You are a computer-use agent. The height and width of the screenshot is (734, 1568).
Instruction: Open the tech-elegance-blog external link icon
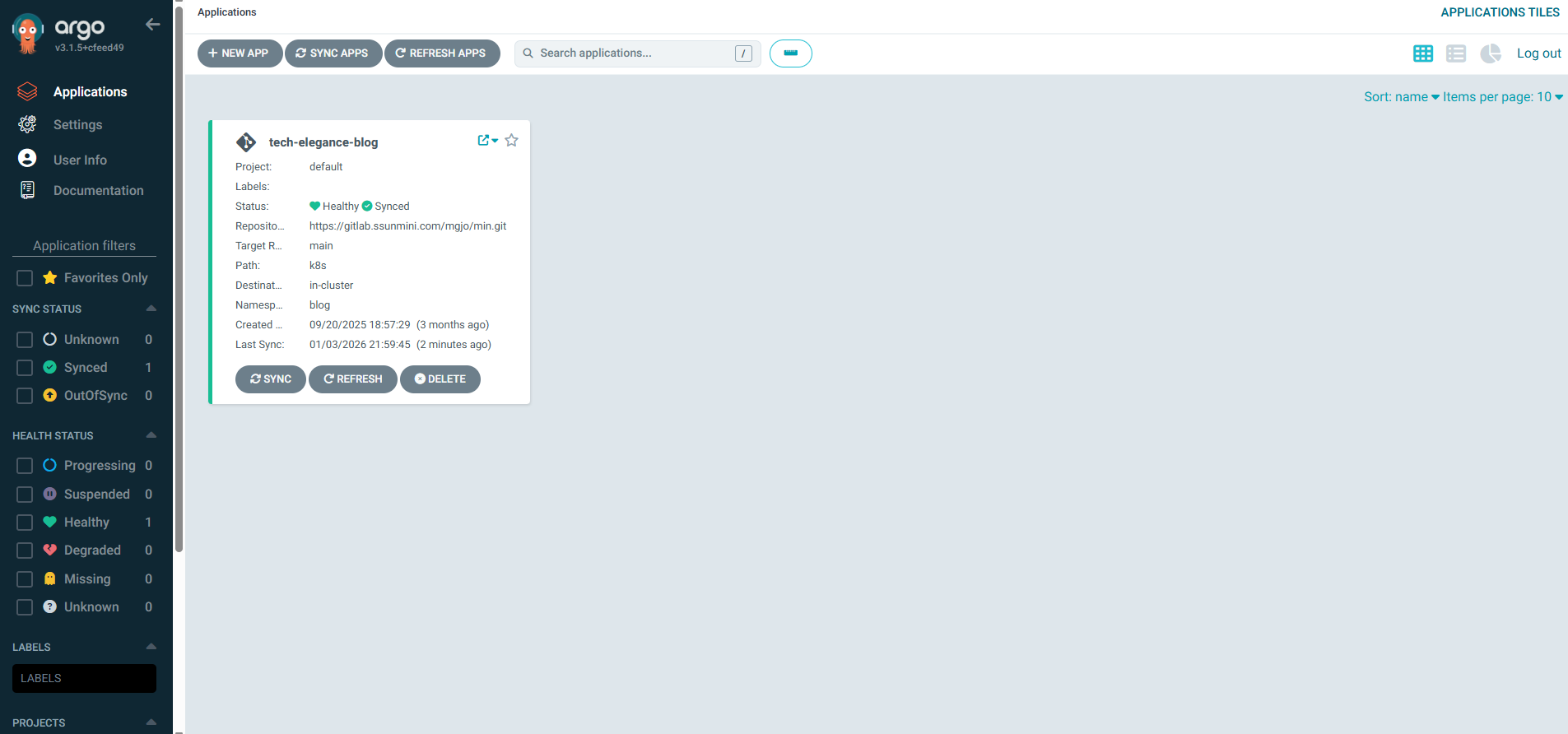pyautogui.click(x=484, y=141)
